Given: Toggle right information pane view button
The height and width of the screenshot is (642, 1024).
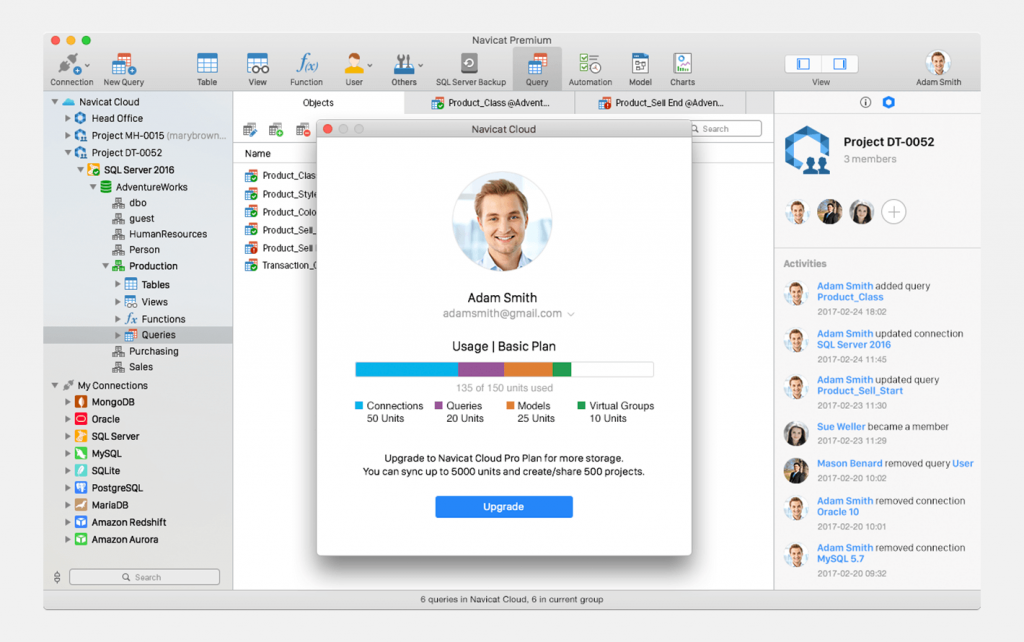Looking at the screenshot, I should tap(840, 63).
